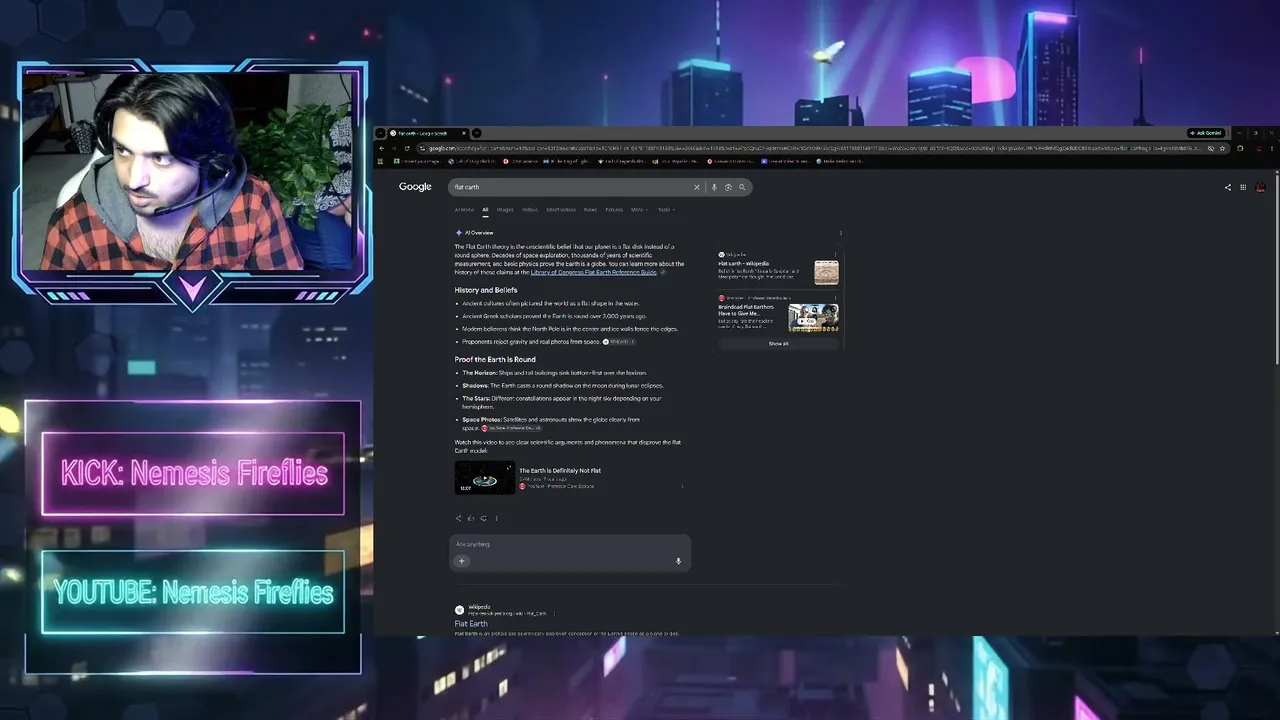Open the Flat earth - Wikipedia source card

743,264
